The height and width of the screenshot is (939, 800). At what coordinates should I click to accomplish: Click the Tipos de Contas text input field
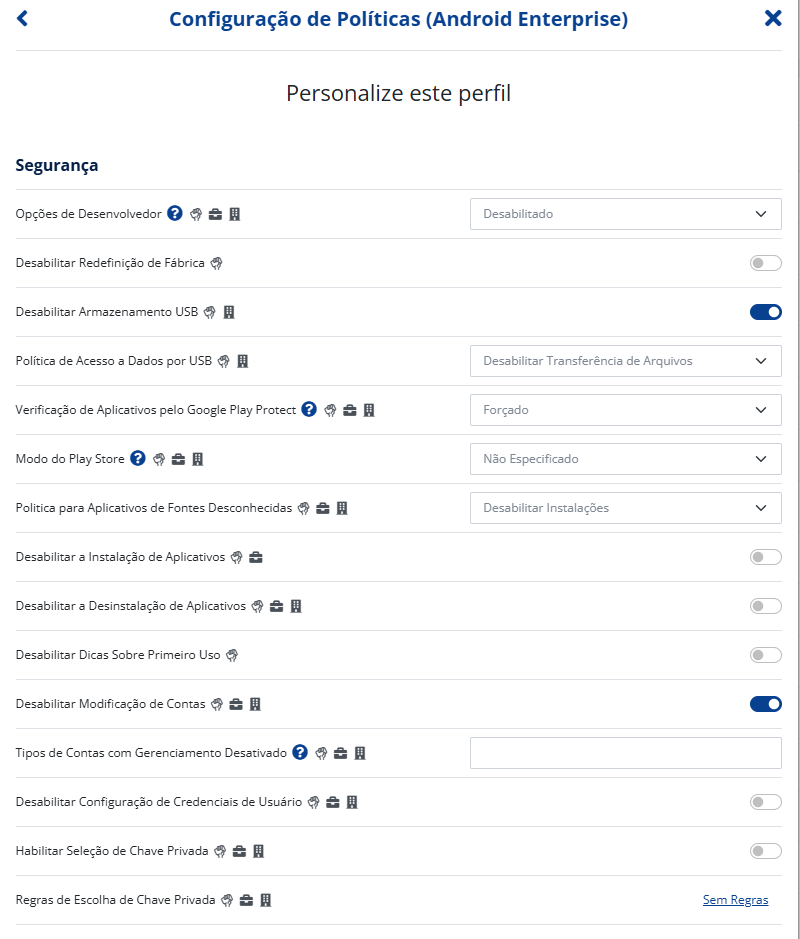point(625,753)
